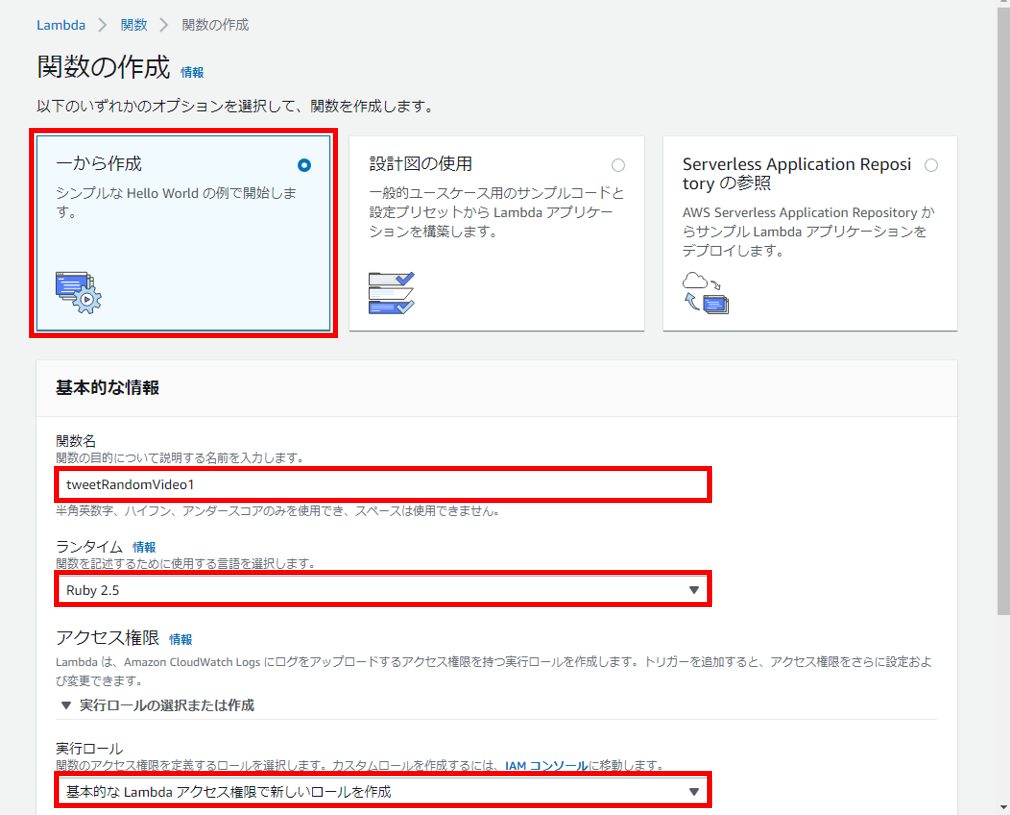Select the 一から作成 radio button
1010x815 pixels.
[304, 166]
